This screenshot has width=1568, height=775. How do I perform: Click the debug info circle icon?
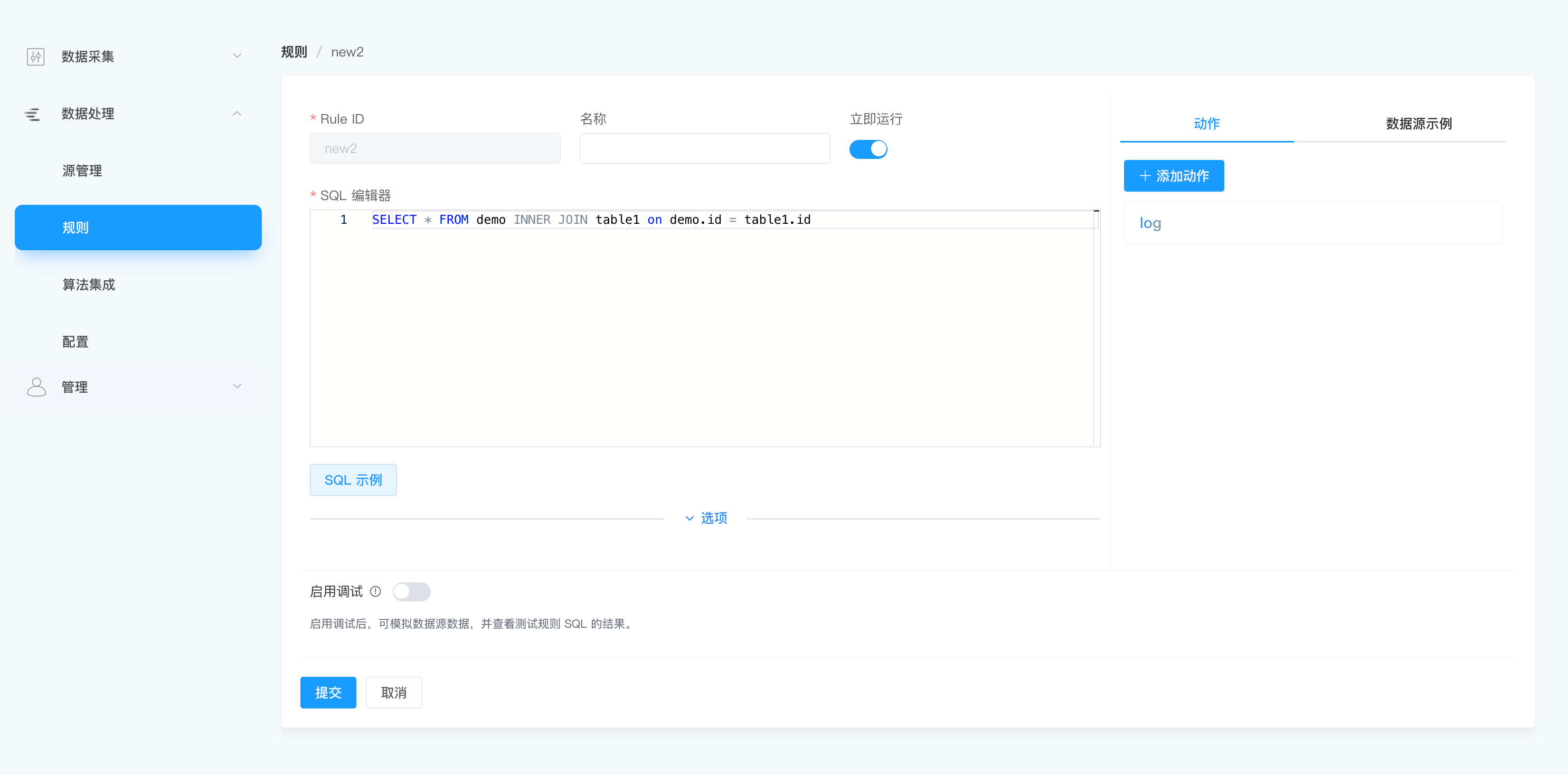click(x=375, y=591)
